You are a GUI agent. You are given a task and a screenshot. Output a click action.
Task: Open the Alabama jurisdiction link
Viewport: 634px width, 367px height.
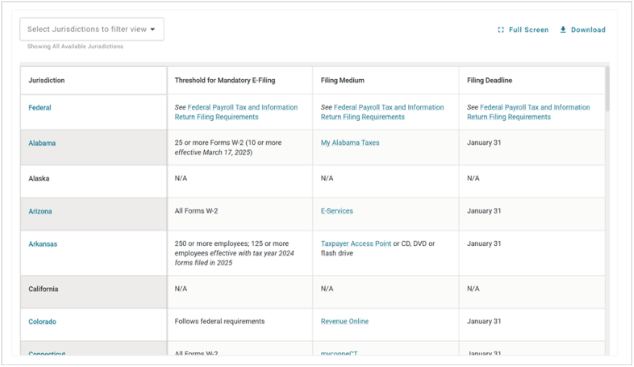coord(42,143)
